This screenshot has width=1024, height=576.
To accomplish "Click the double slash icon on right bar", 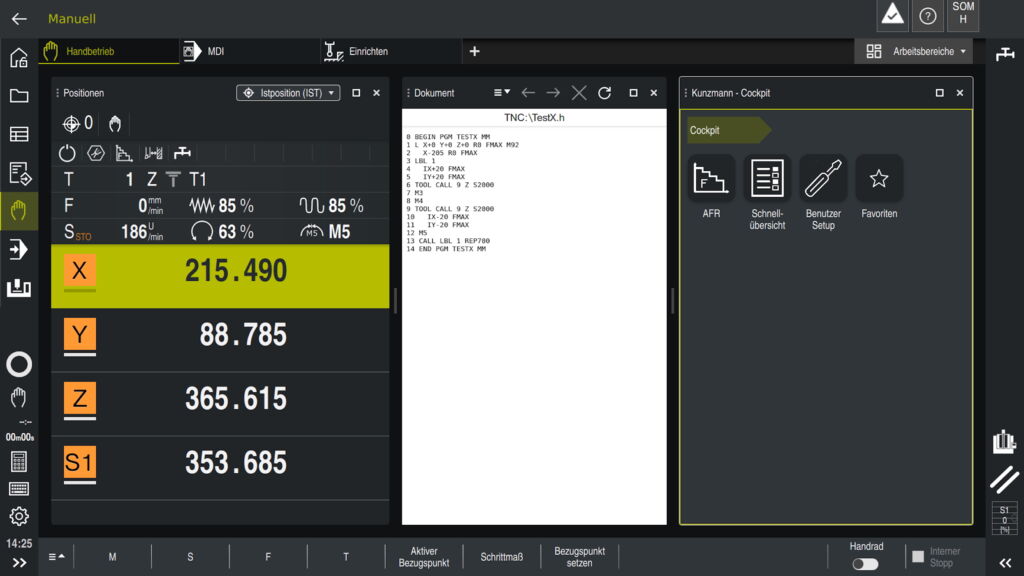I will [1004, 479].
